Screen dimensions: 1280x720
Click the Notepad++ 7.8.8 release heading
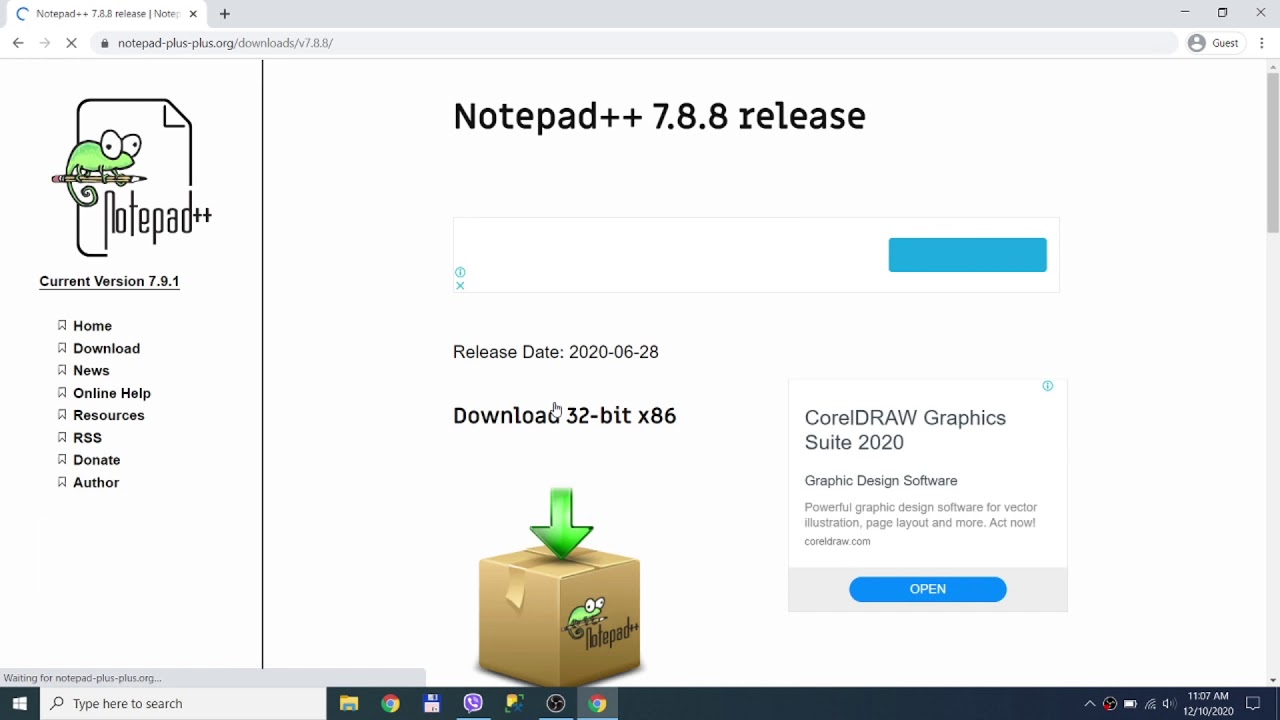point(659,116)
